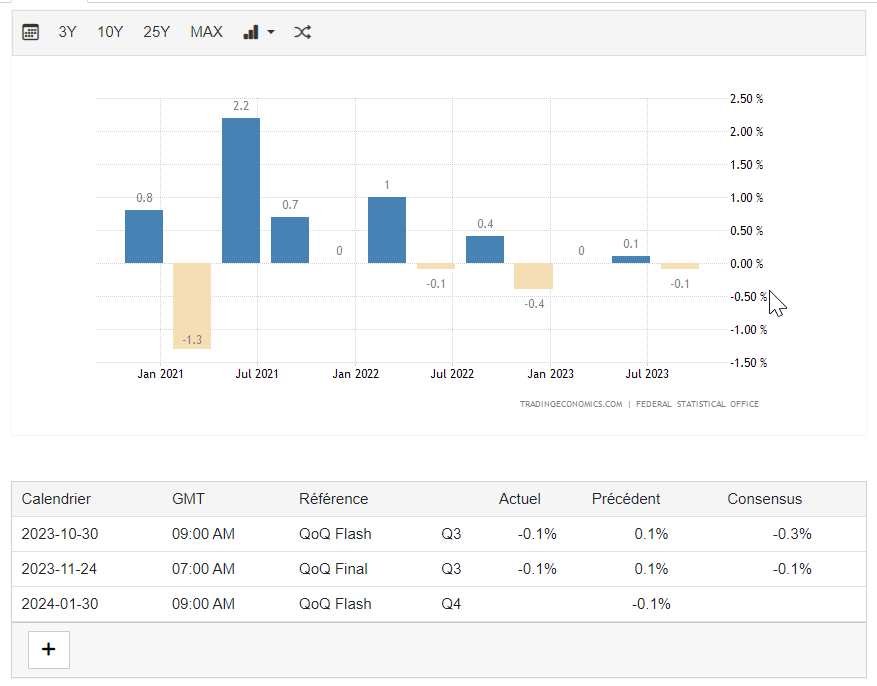Viewport: 877px width, 686px height.
Task: Click the 0.8 bar in chart
Action: coord(144,236)
